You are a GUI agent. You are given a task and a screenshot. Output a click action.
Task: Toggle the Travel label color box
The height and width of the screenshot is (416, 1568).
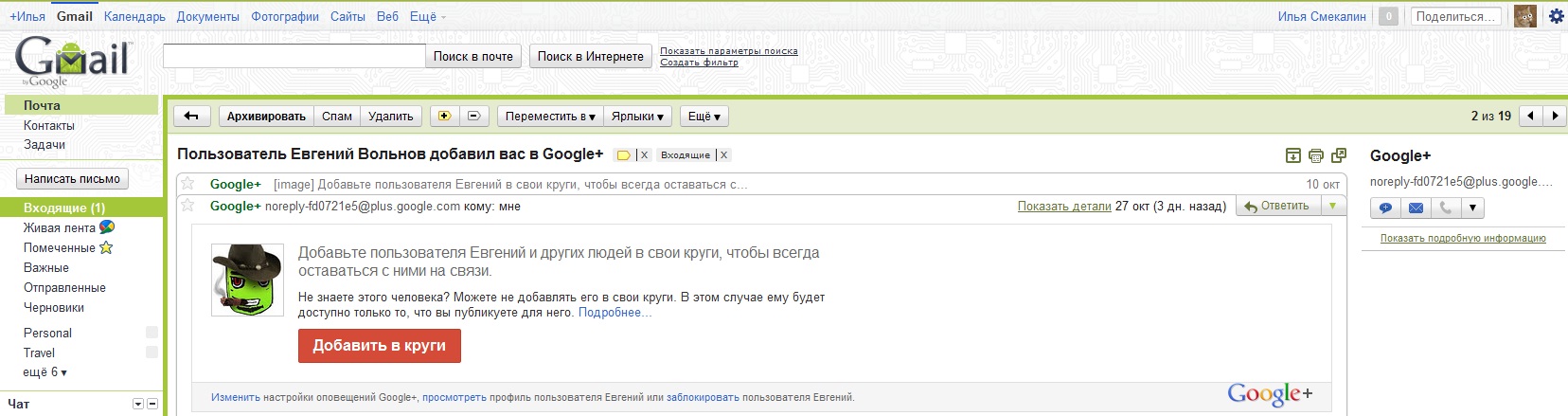pyautogui.click(x=151, y=352)
